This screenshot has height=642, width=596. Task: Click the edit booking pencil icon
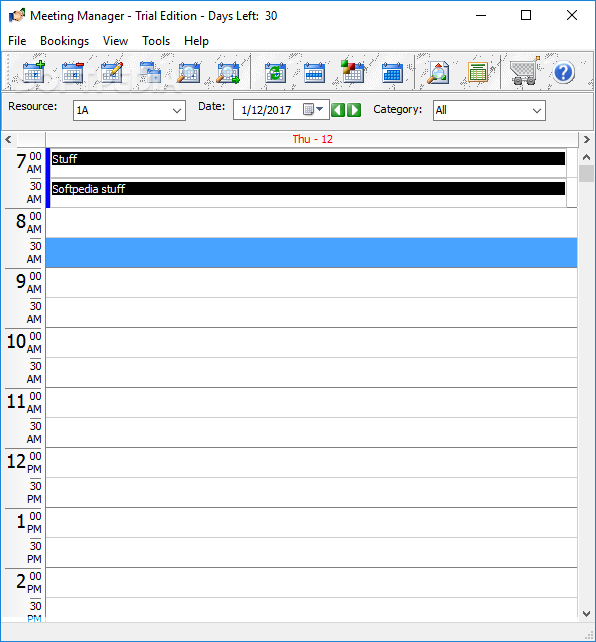coord(112,72)
